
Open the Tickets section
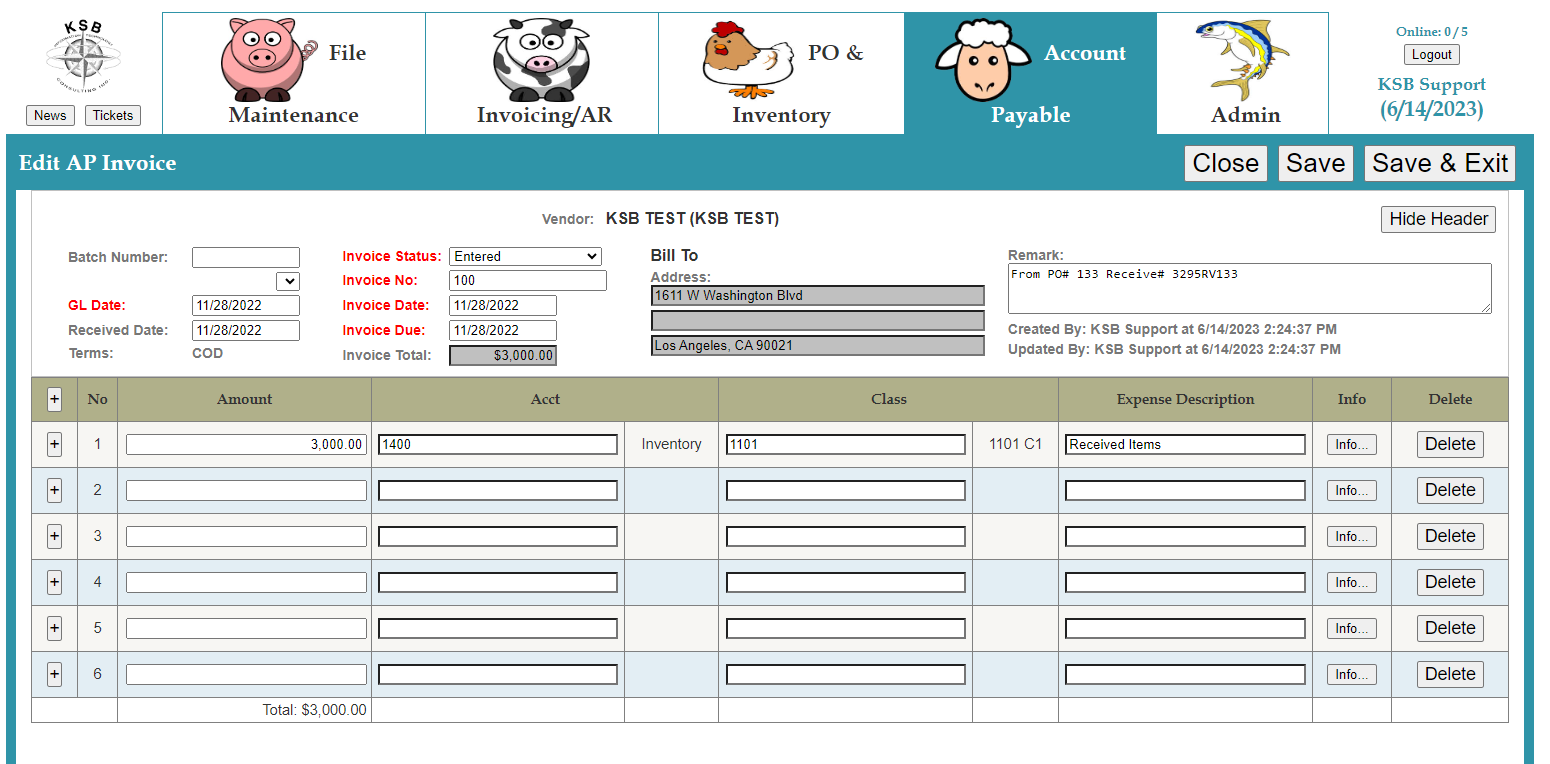click(x=113, y=115)
